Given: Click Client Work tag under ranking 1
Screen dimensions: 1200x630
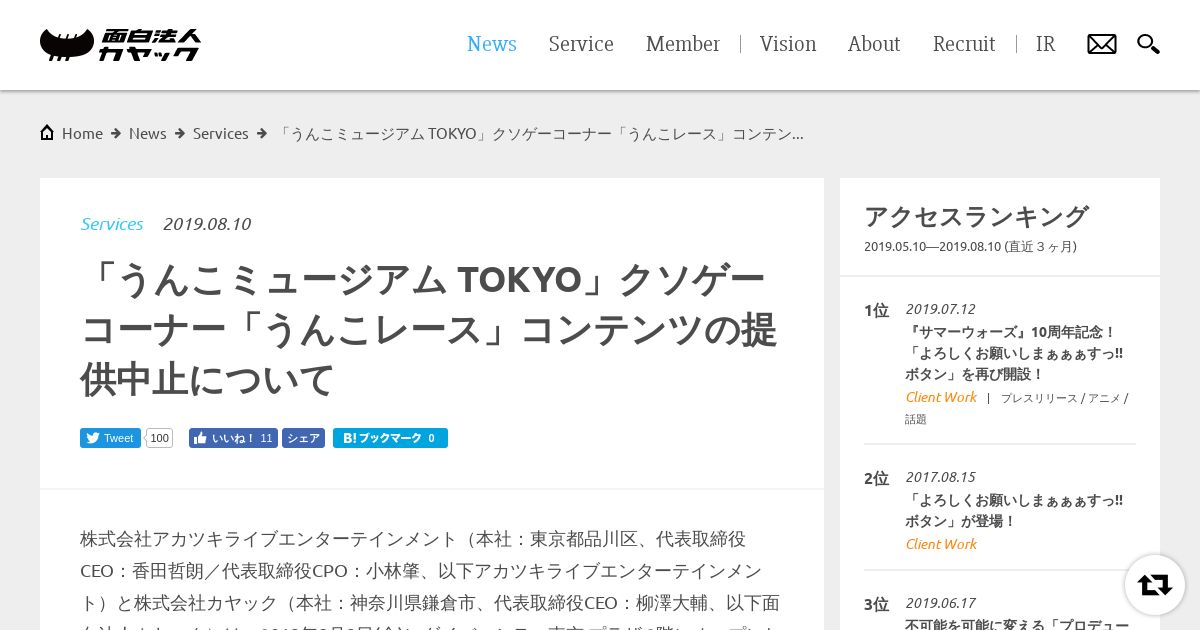Looking at the screenshot, I should [941, 397].
